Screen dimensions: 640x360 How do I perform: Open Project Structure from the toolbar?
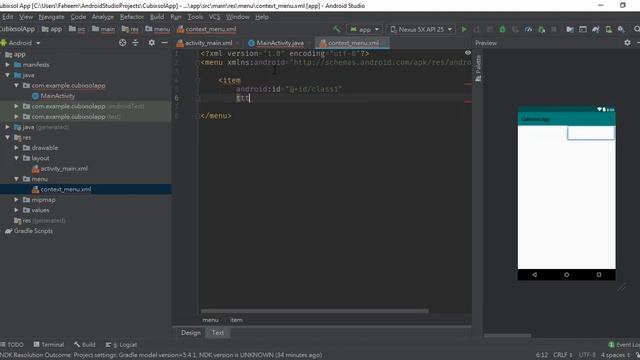click(570, 29)
